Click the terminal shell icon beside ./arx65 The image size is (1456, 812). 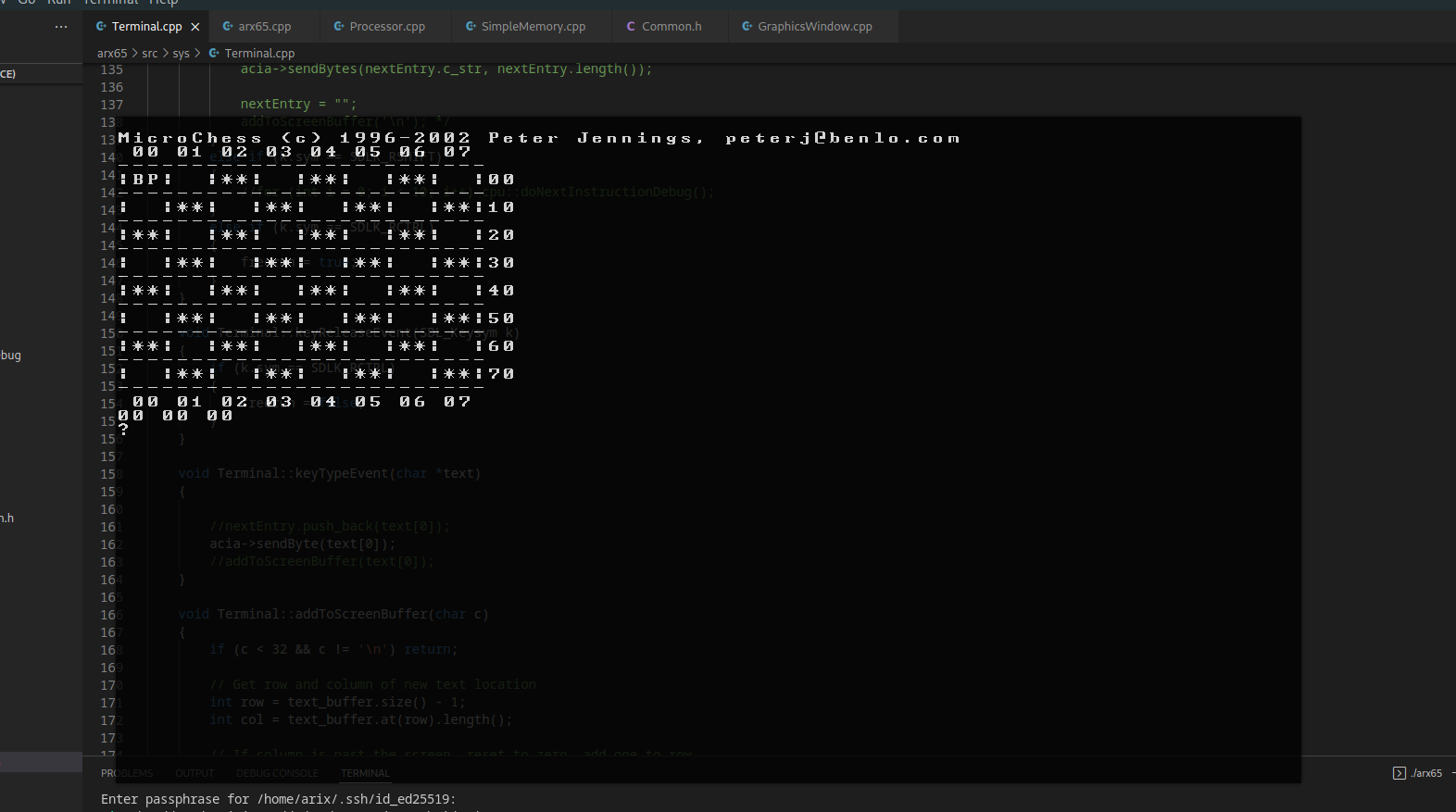click(1400, 773)
